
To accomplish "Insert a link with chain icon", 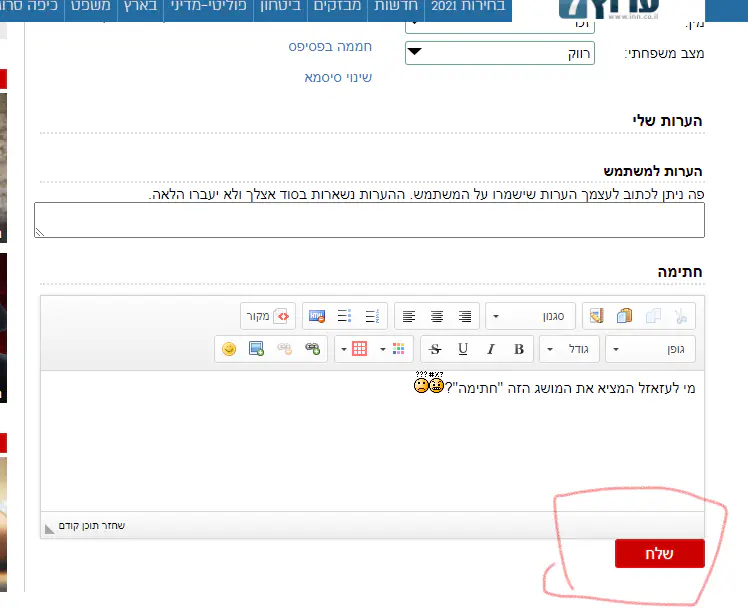I will [x=313, y=349].
